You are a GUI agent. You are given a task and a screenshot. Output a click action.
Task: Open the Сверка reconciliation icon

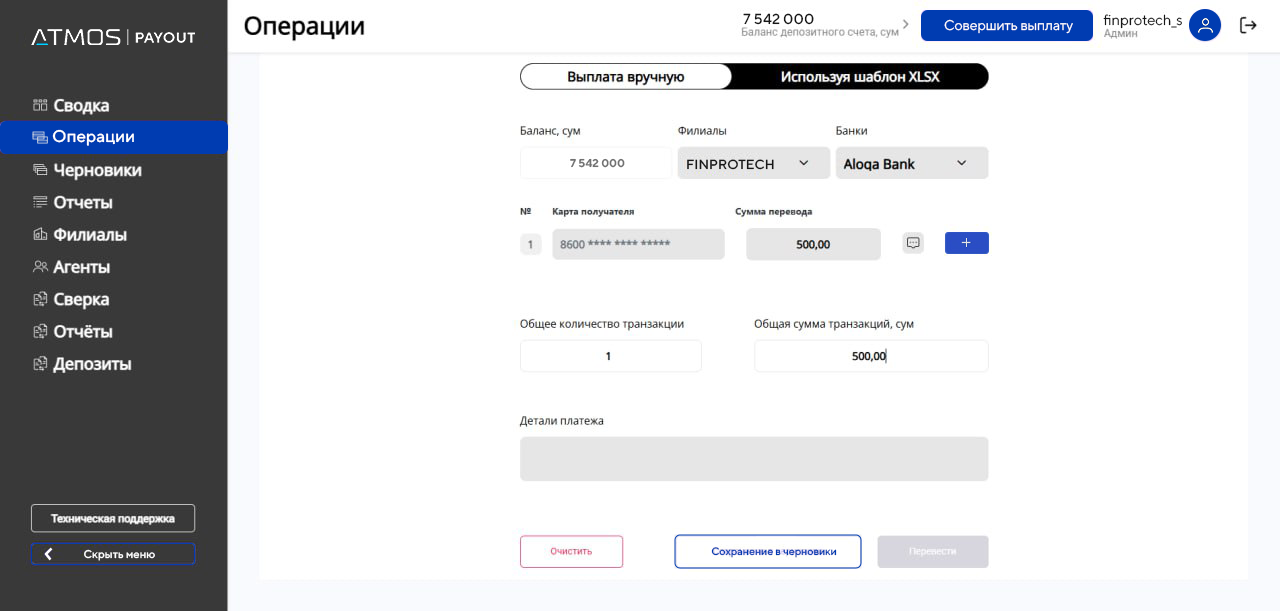pos(40,299)
